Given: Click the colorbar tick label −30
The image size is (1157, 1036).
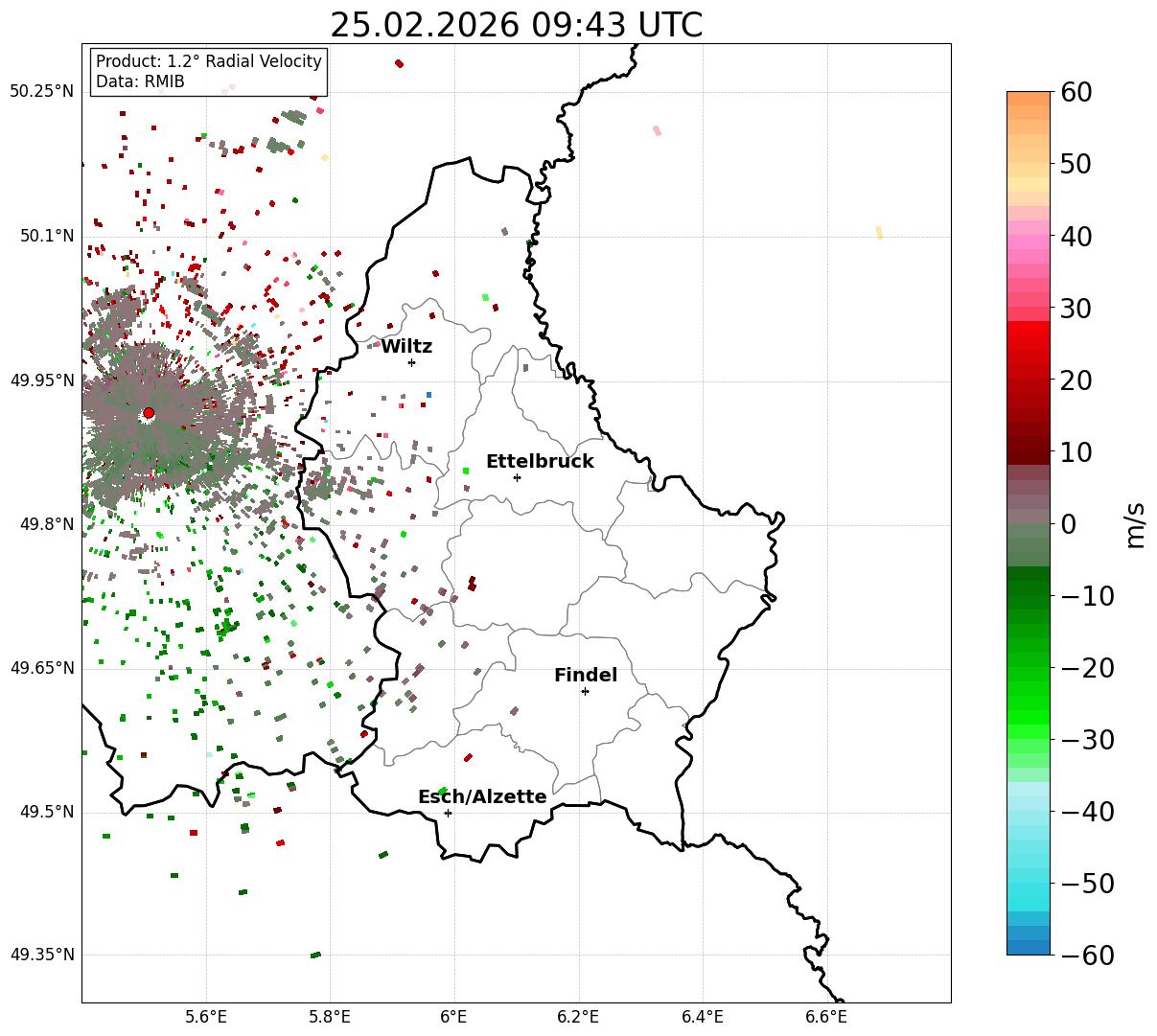Looking at the screenshot, I should (x=1087, y=739).
